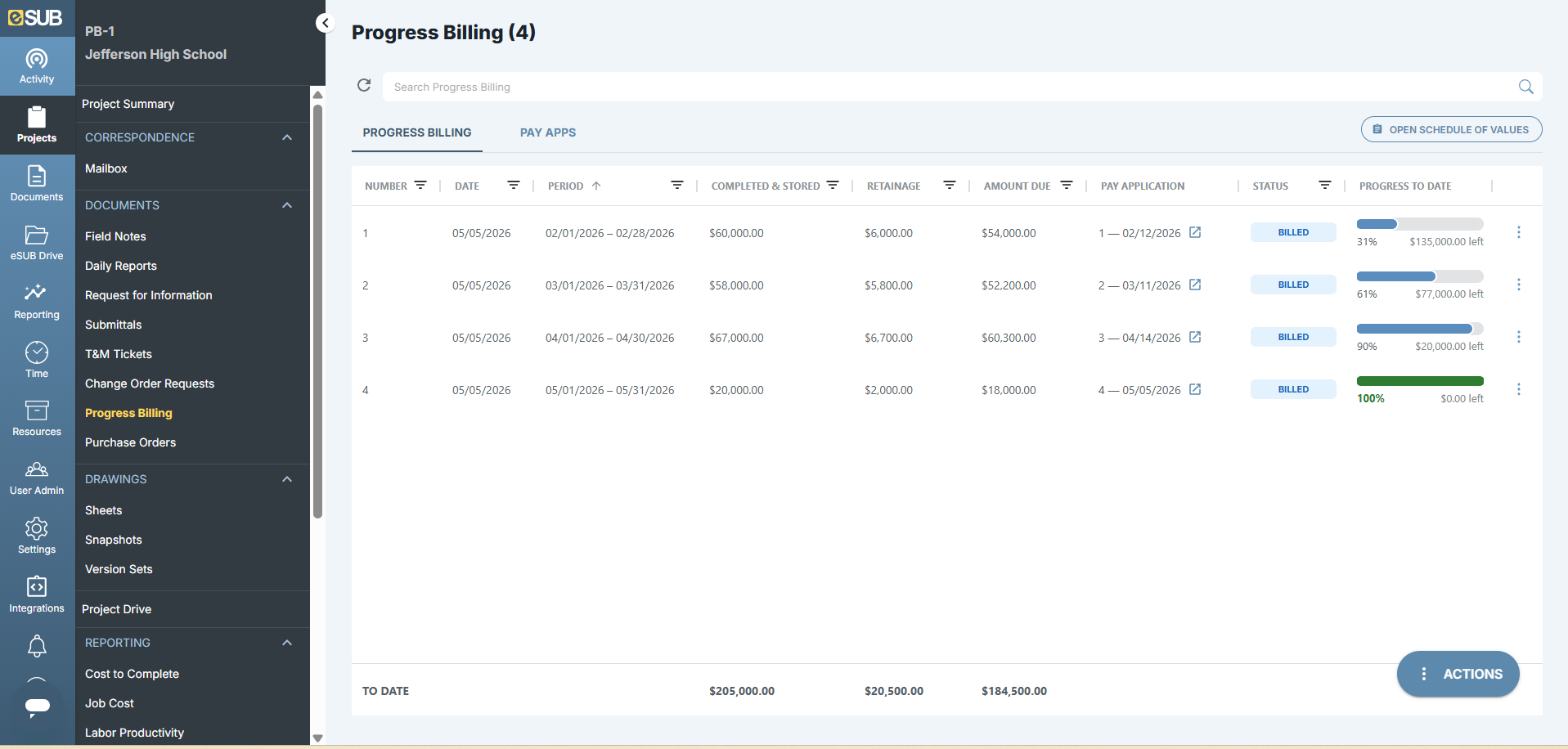
Task: Open pay application 2 external link icon
Action: pos(1195,285)
